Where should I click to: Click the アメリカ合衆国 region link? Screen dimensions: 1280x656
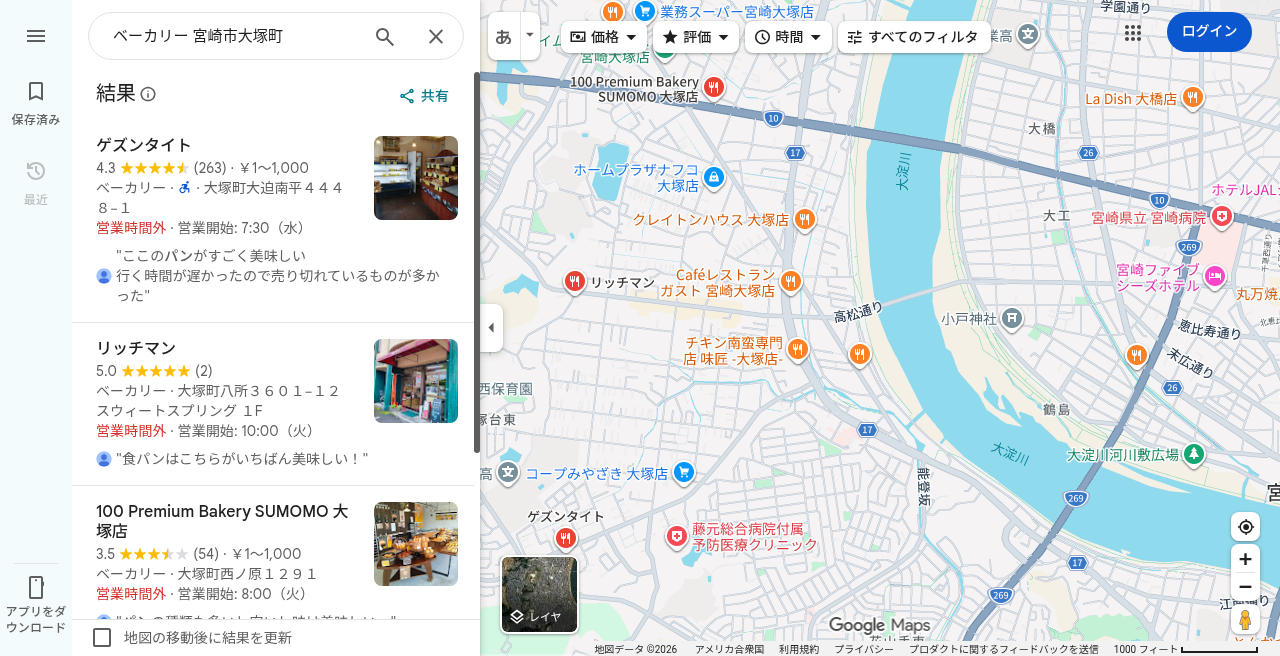[x=729, y=649]
